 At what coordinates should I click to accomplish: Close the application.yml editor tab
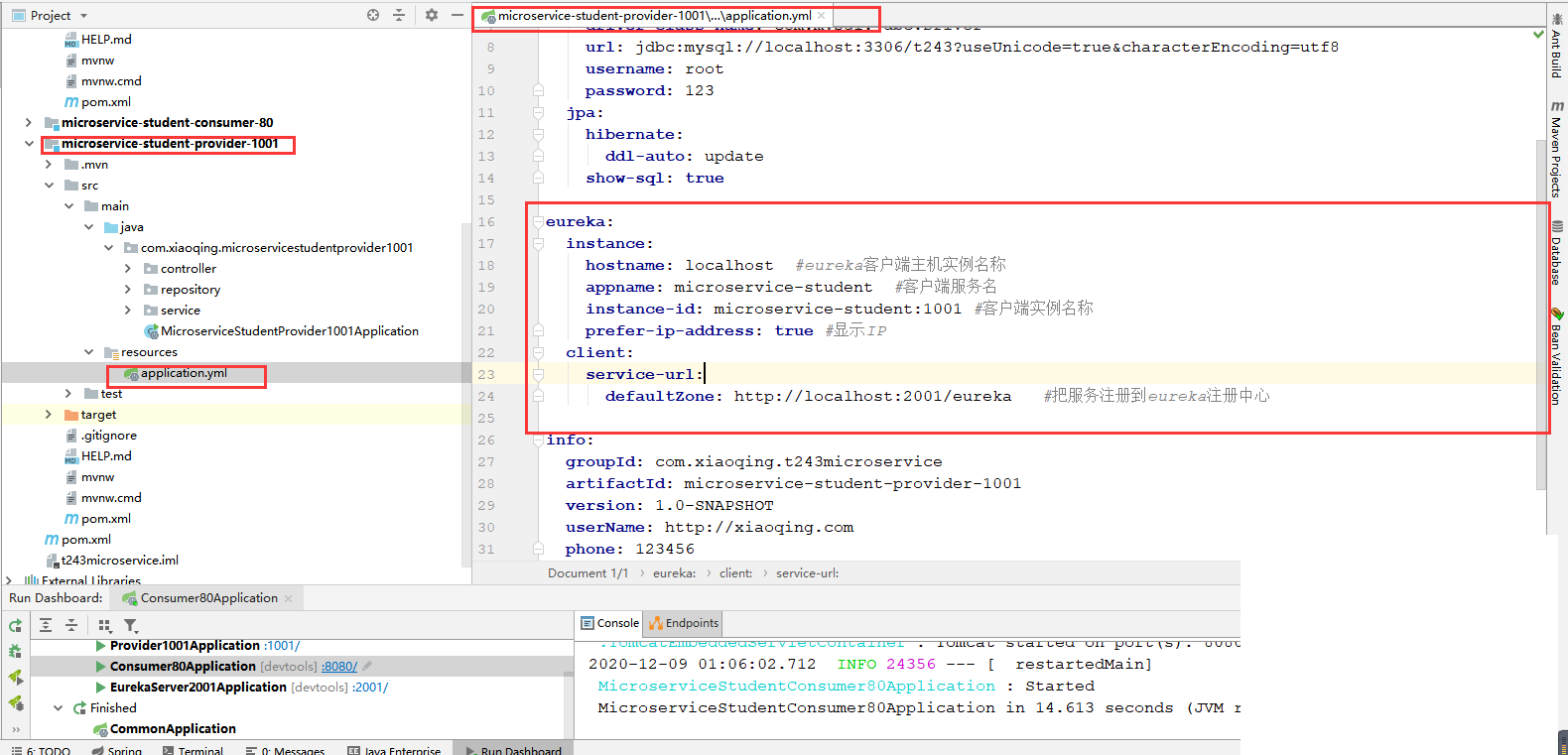[x=822, y=16]
